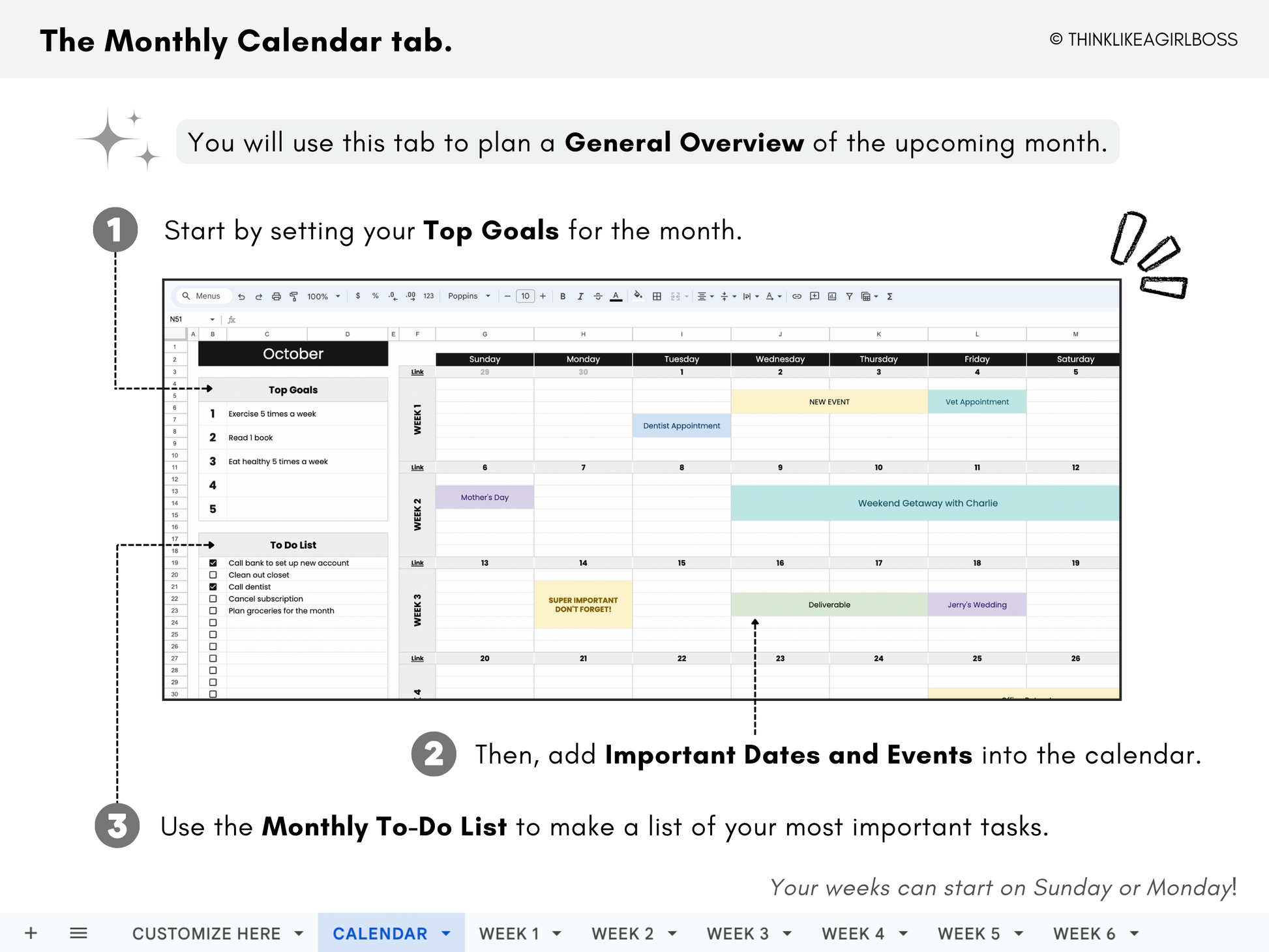Click the print icon
This screenshot has width=1269, height=952.
coord(276,297)
